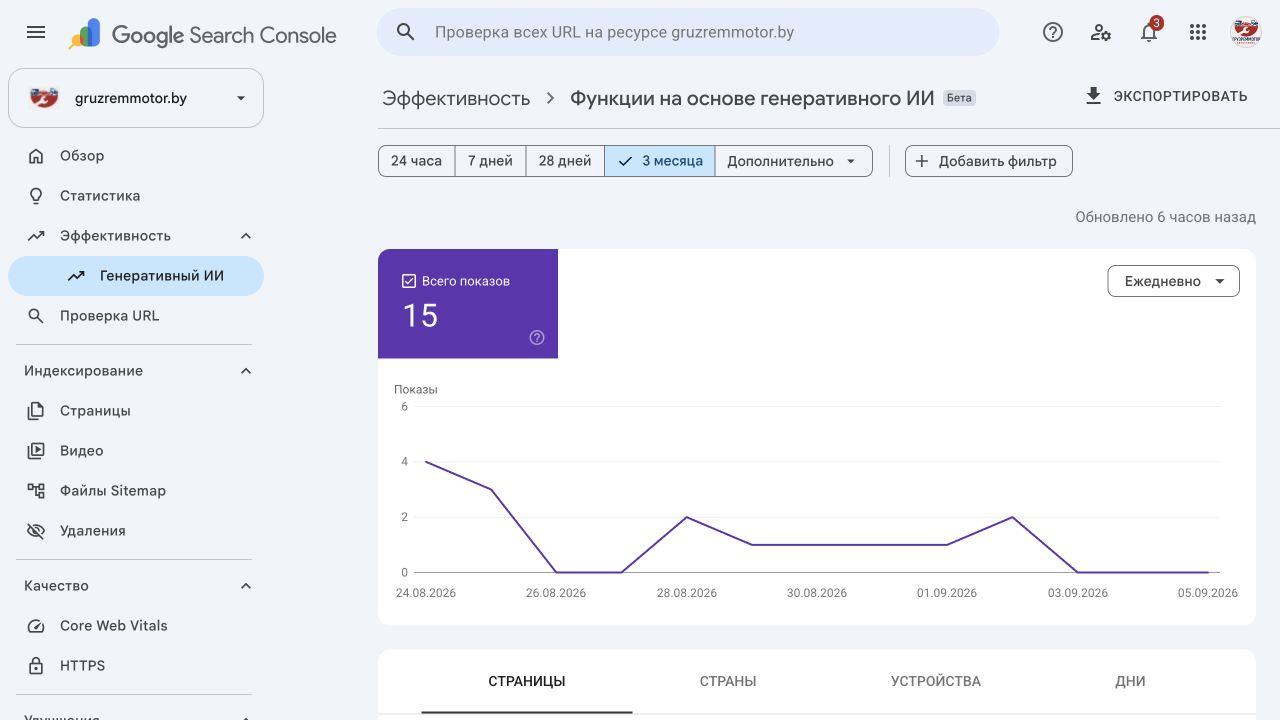Open Страницы indexing report in sidebar
Screen dimensions: 1280x720
[x=136, y=411]
